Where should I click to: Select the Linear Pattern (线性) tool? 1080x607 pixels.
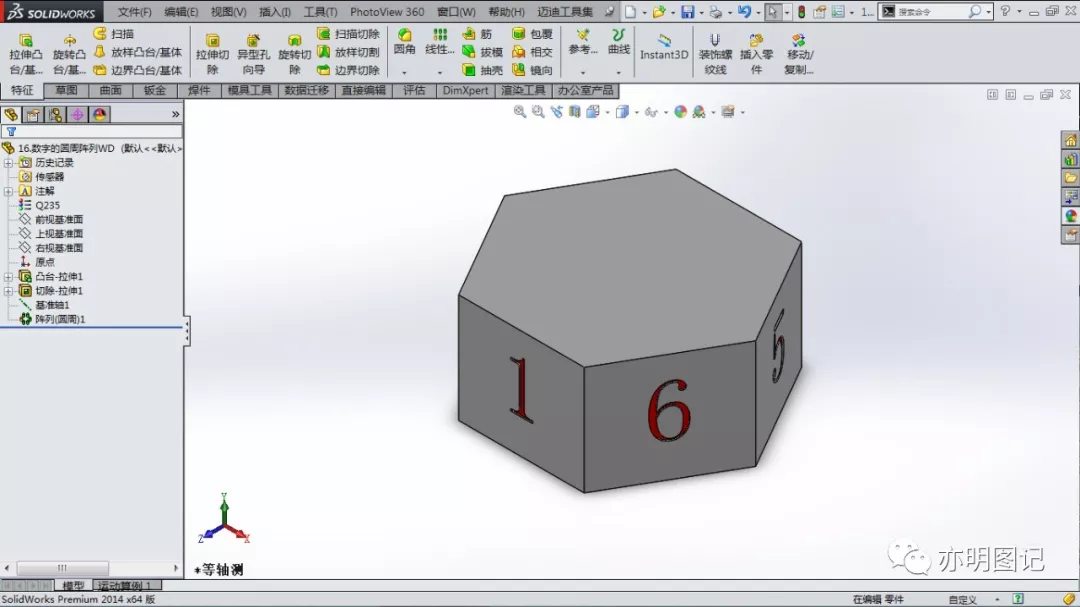(439, 41)
